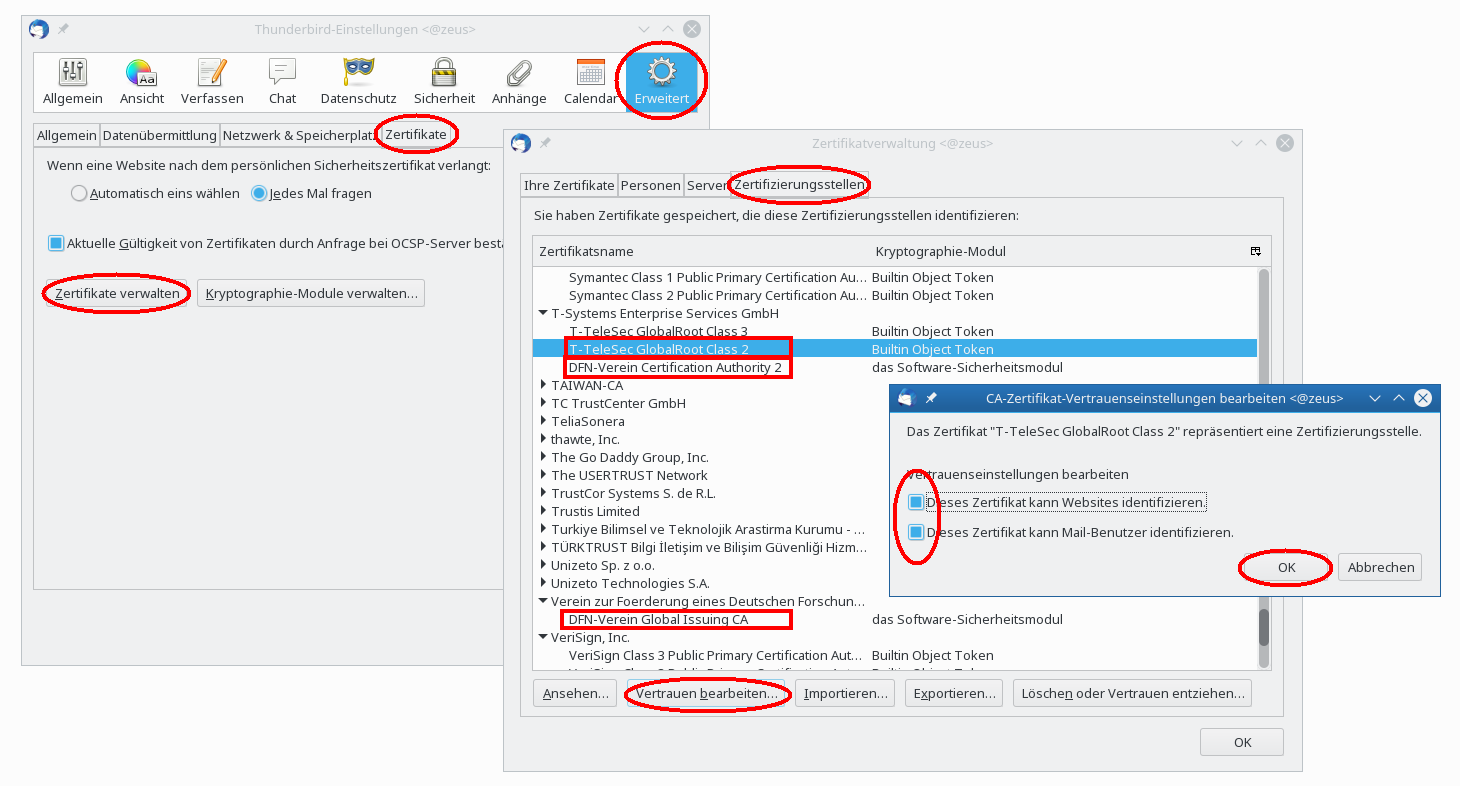Viewport: 1460px width, 786px height.
Task: Select 'DFN-Verein Certification Authority 2' row
Action: point(895,367)
